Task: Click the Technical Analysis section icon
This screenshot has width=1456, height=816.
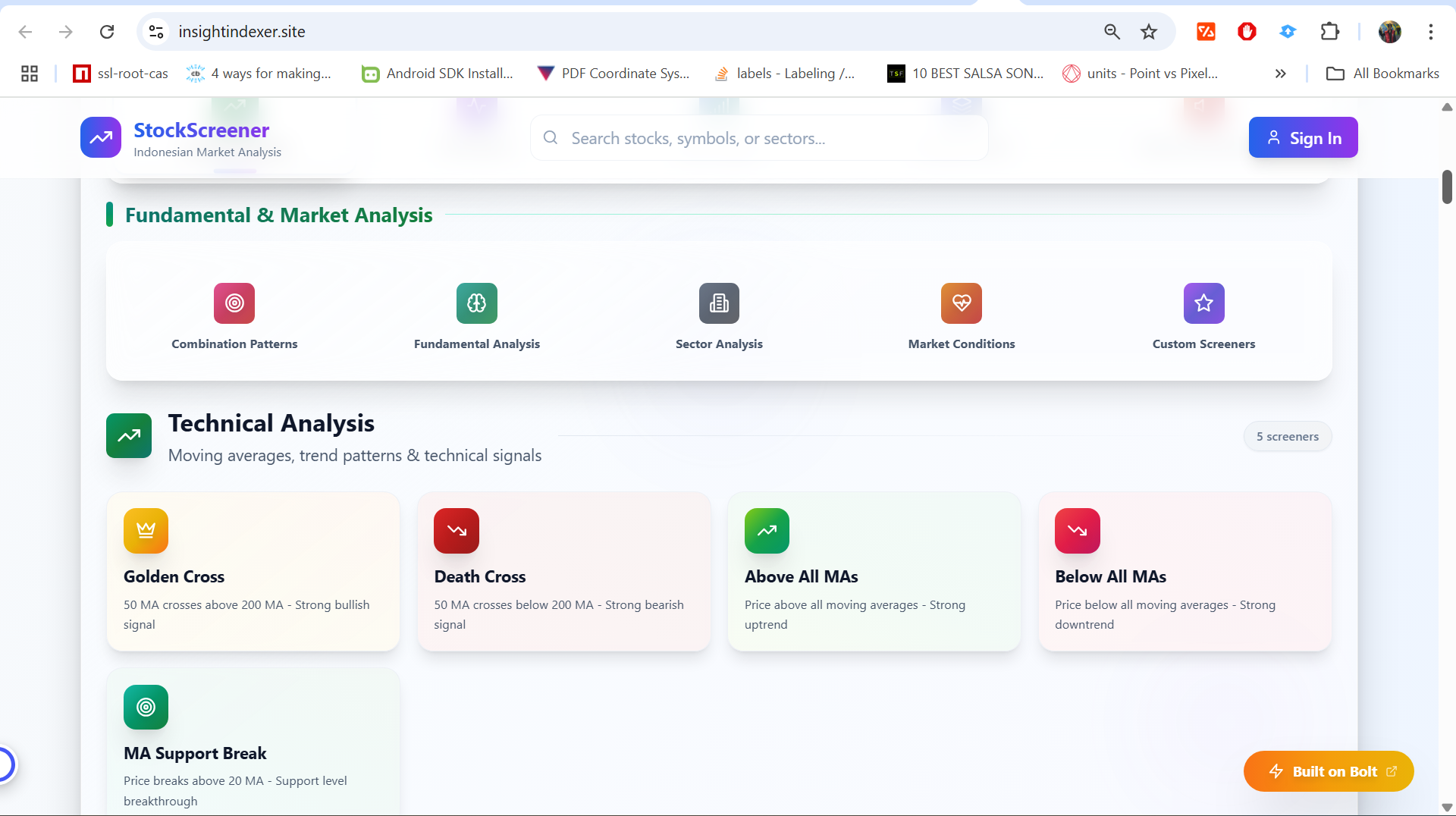Action: pos(129,435)
